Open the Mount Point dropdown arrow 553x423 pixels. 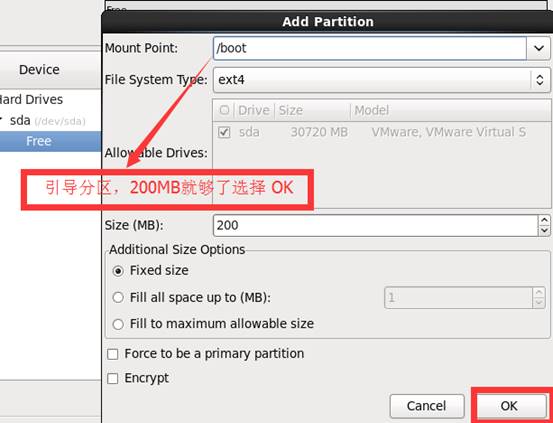(538, 48)
